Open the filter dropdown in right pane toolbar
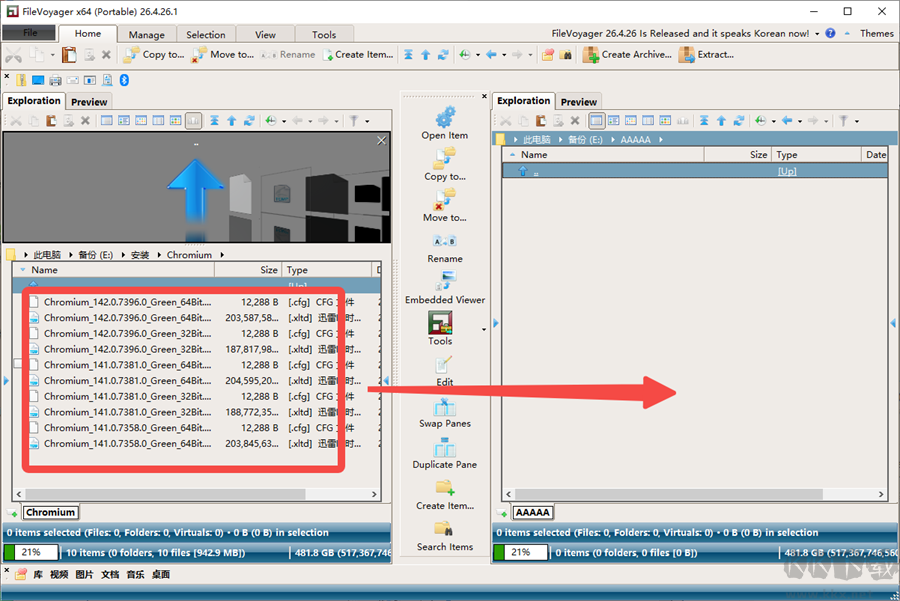The width and height of the screenshot is (900, 601). pos(856,121)
